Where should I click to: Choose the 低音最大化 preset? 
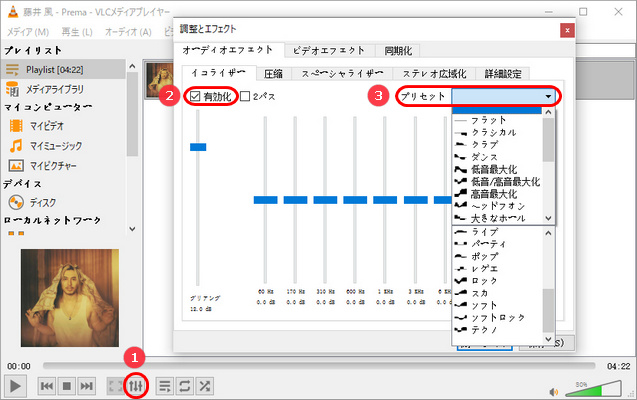coord(497,169)
